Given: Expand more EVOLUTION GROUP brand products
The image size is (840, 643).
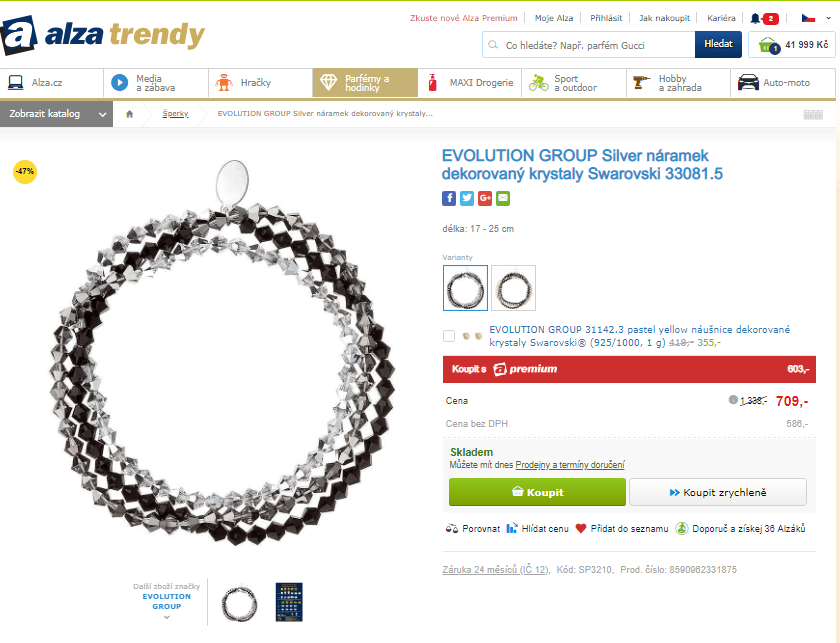Looking at the screenshot, I should (167, 617).
